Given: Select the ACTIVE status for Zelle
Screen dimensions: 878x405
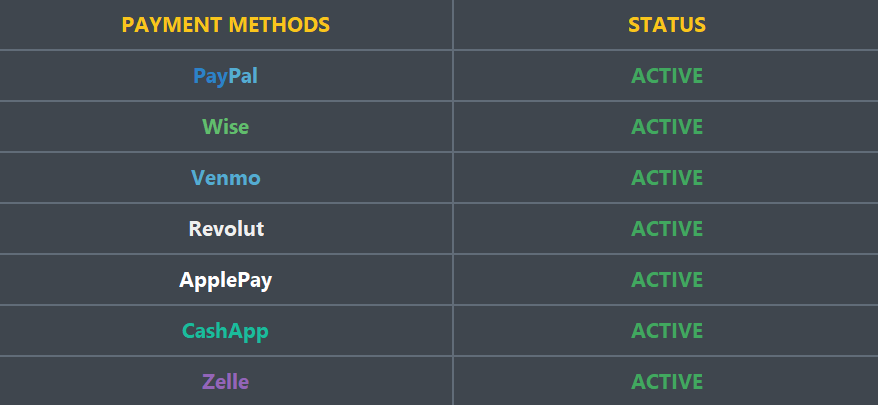Looking at the screenshot, I should [x=667, y=382].
